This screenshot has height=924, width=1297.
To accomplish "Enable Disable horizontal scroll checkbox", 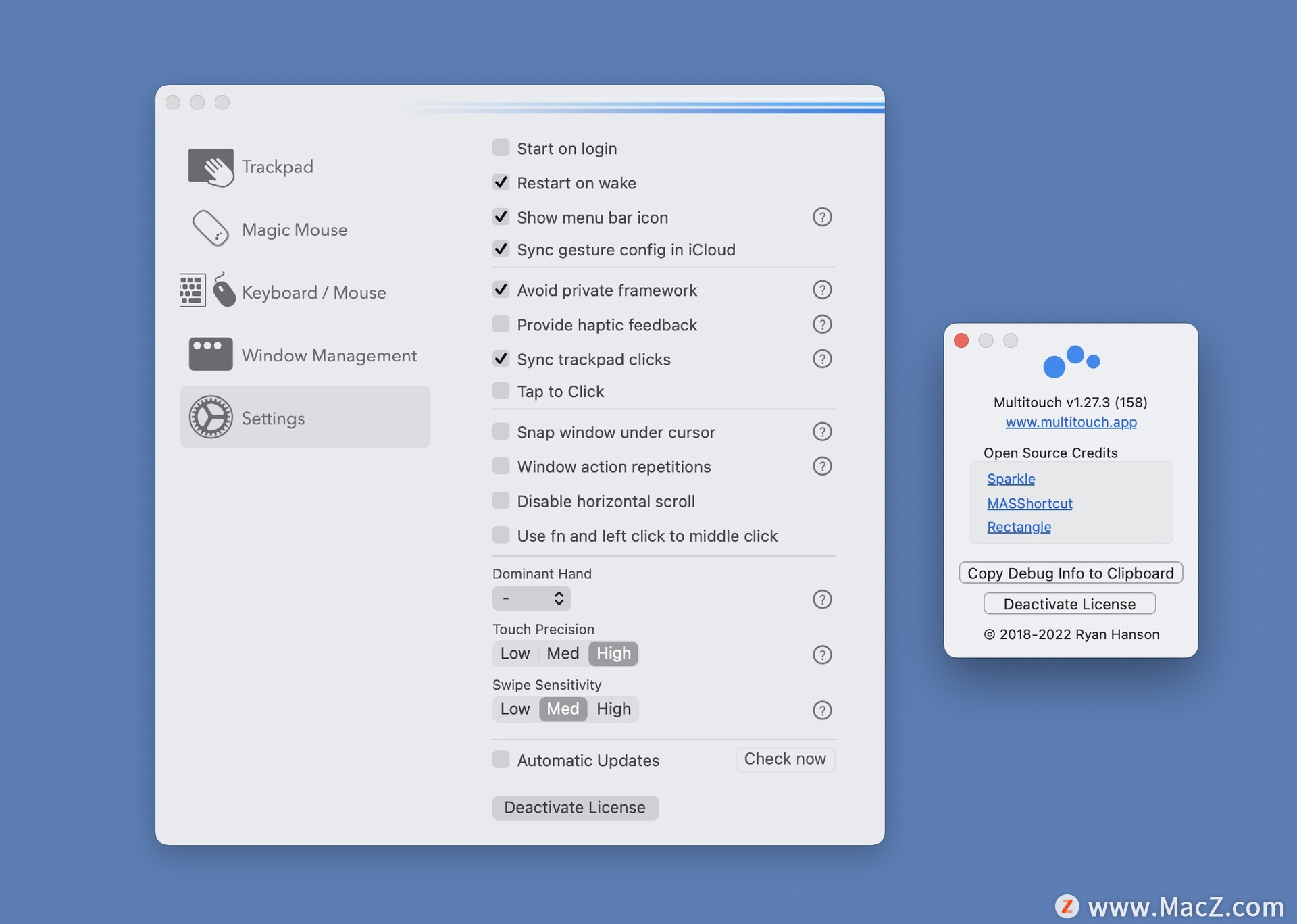I will [501, 500].
